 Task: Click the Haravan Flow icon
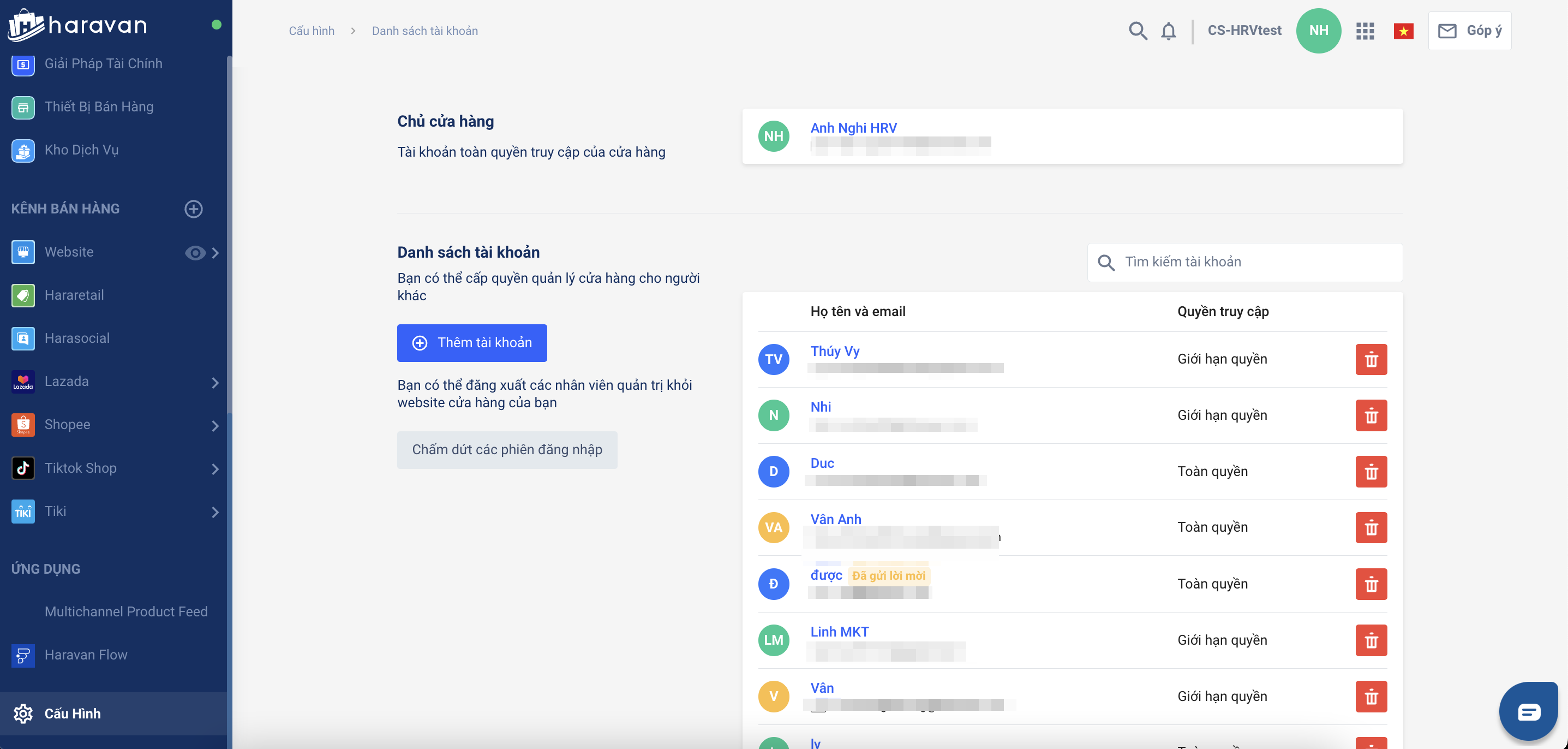tap(23, 655)
